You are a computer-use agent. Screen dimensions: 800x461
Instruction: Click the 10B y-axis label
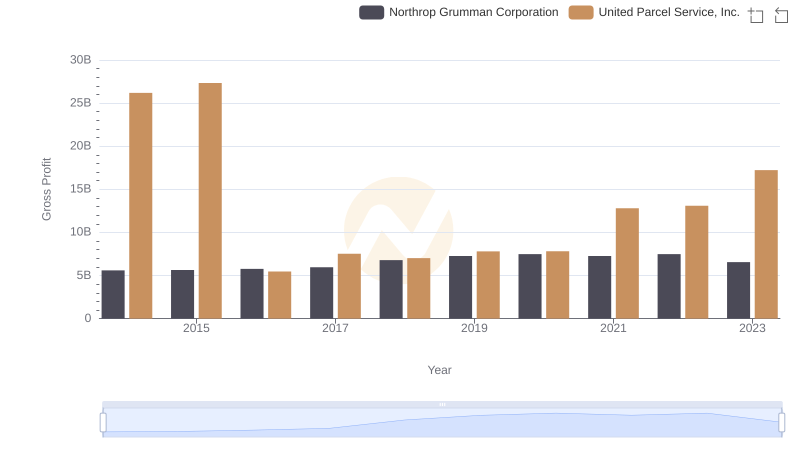click(x=81, y=232)
